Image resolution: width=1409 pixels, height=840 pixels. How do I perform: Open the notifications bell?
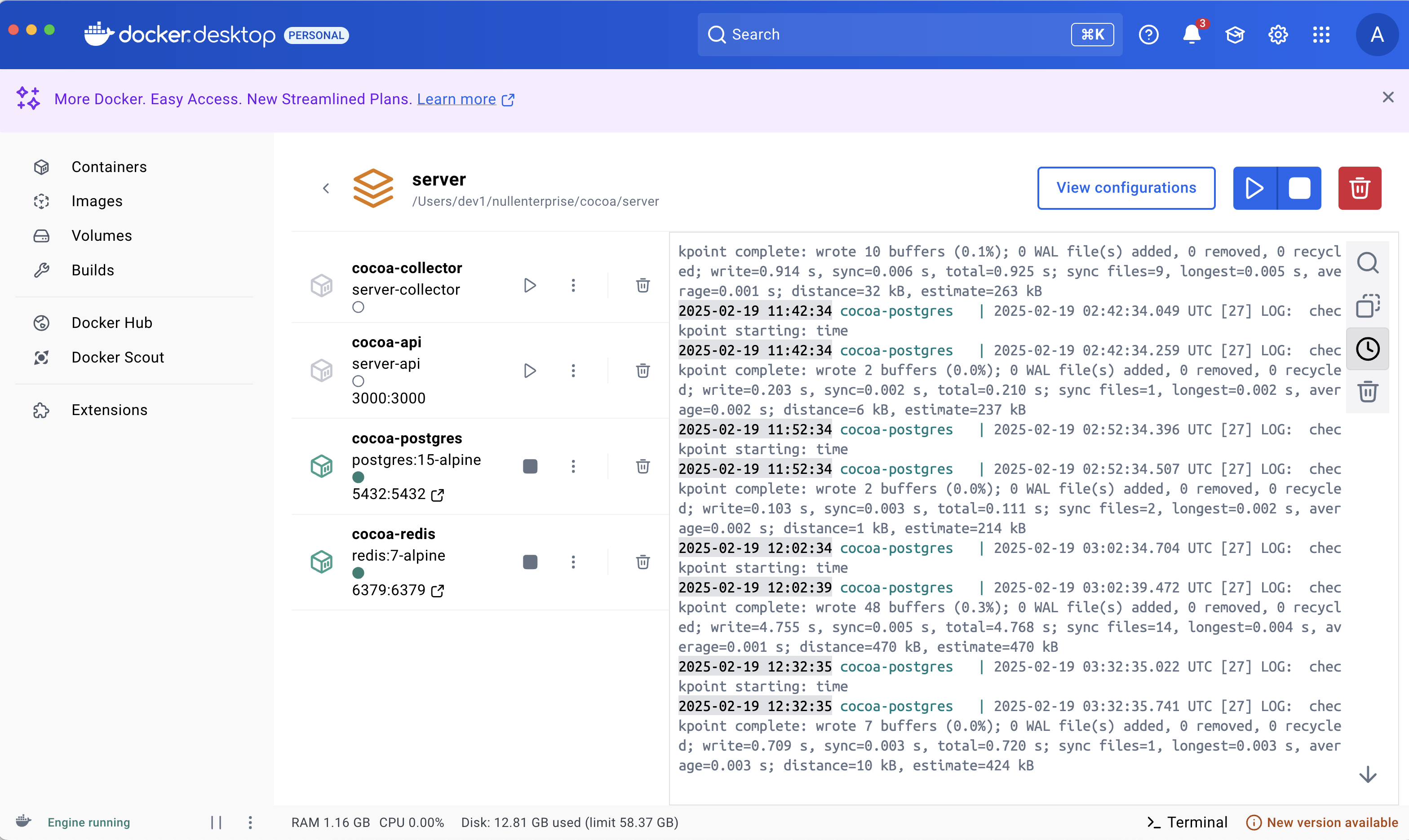tap(1191, 35)
